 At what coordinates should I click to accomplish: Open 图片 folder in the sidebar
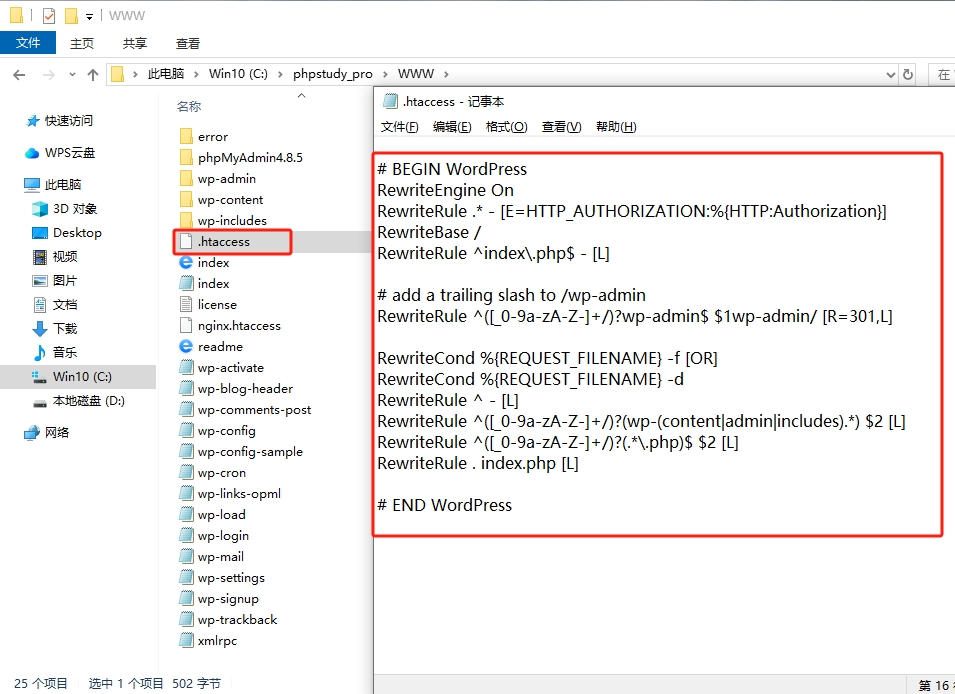[55, 280]
